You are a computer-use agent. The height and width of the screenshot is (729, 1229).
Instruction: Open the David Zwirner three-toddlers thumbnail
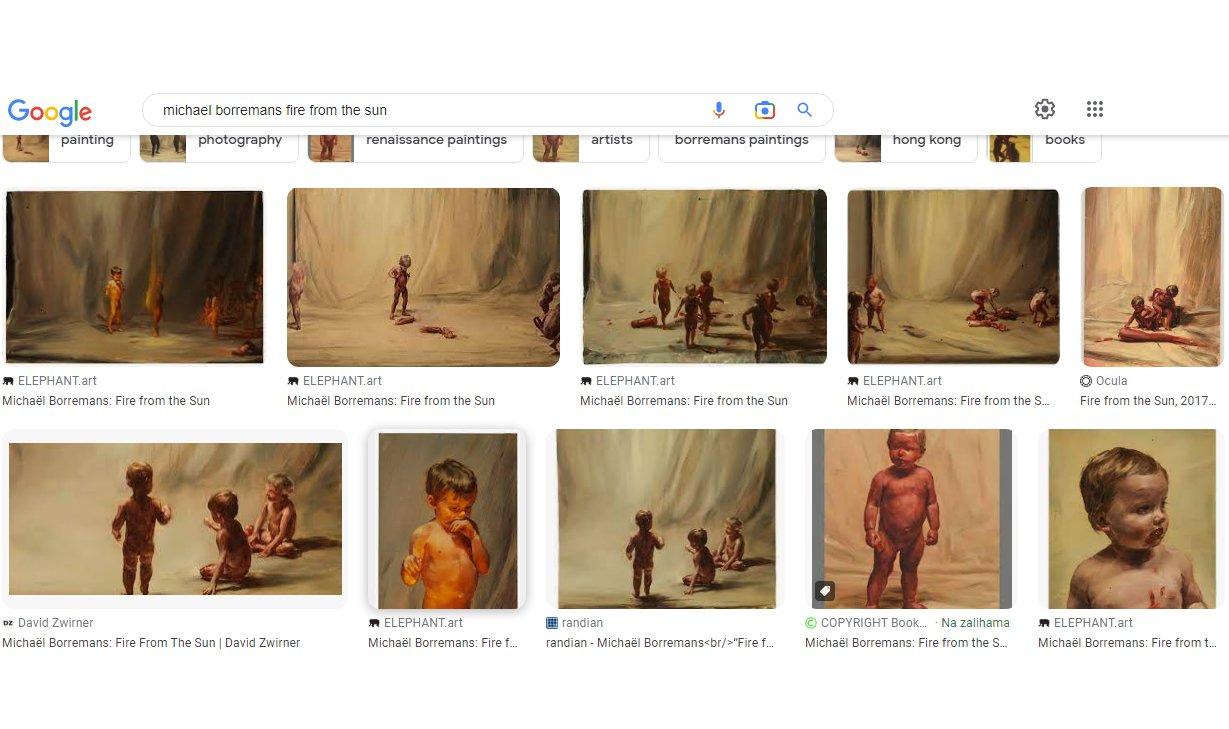pyautogui.click(x=175, y=519)
